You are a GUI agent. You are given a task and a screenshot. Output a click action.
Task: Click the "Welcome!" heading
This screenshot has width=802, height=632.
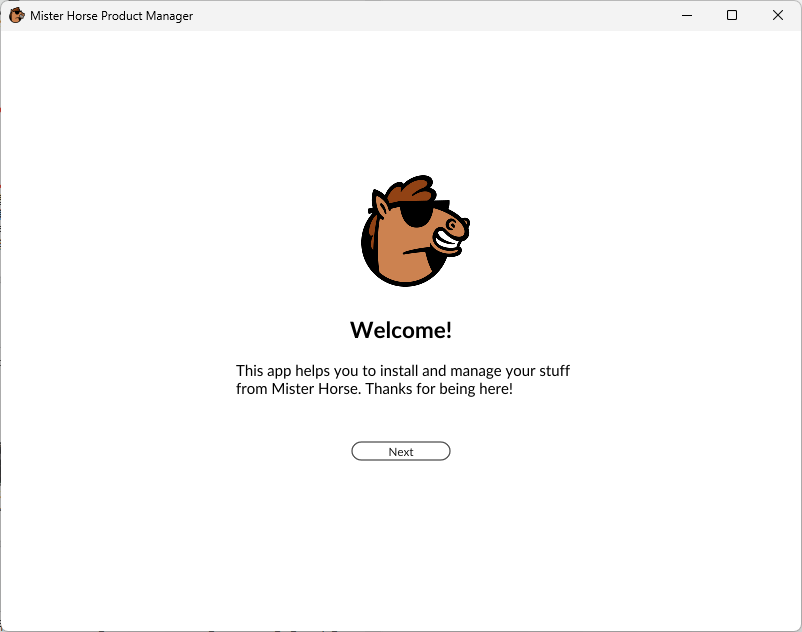tap(400, 330)
